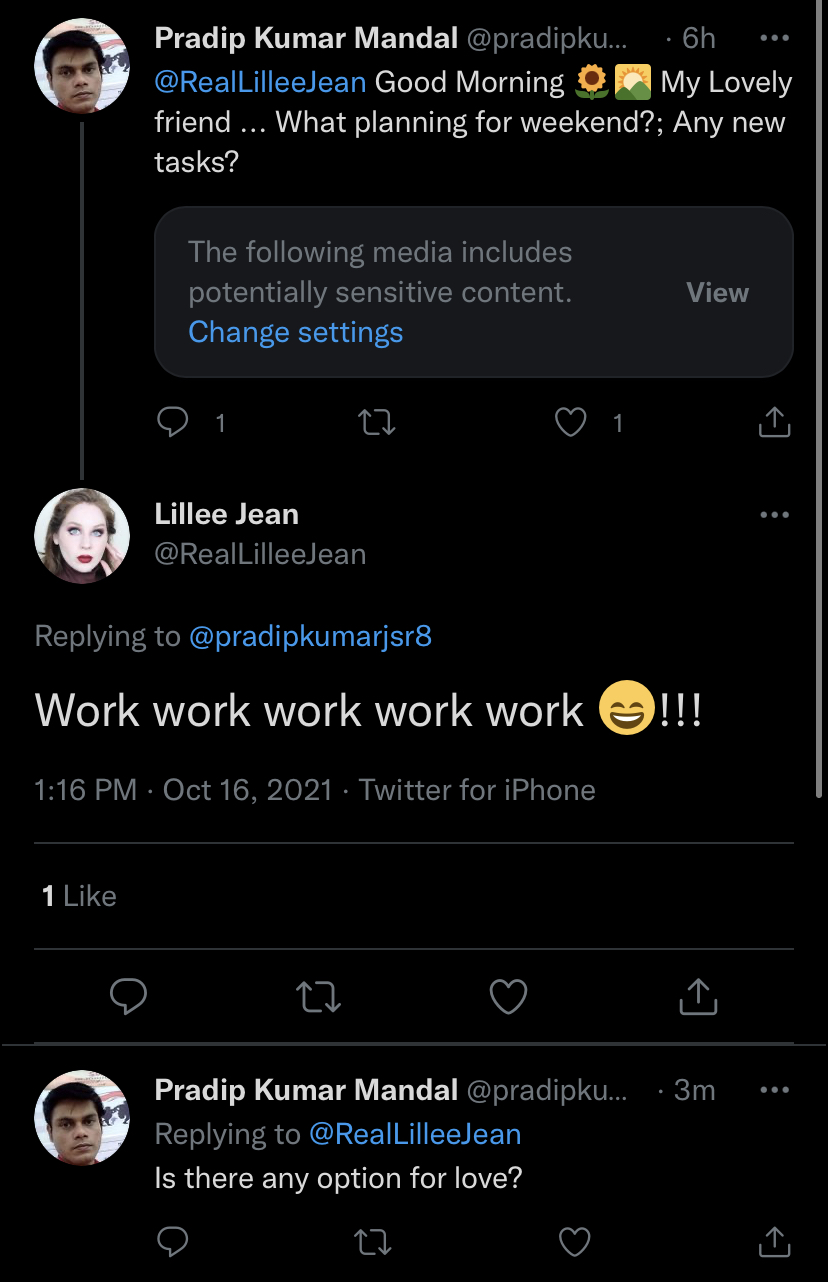The width and height of the screenshot is (828, 1282).
Task: Click the Change settings link
Action: tap(296, 332)
